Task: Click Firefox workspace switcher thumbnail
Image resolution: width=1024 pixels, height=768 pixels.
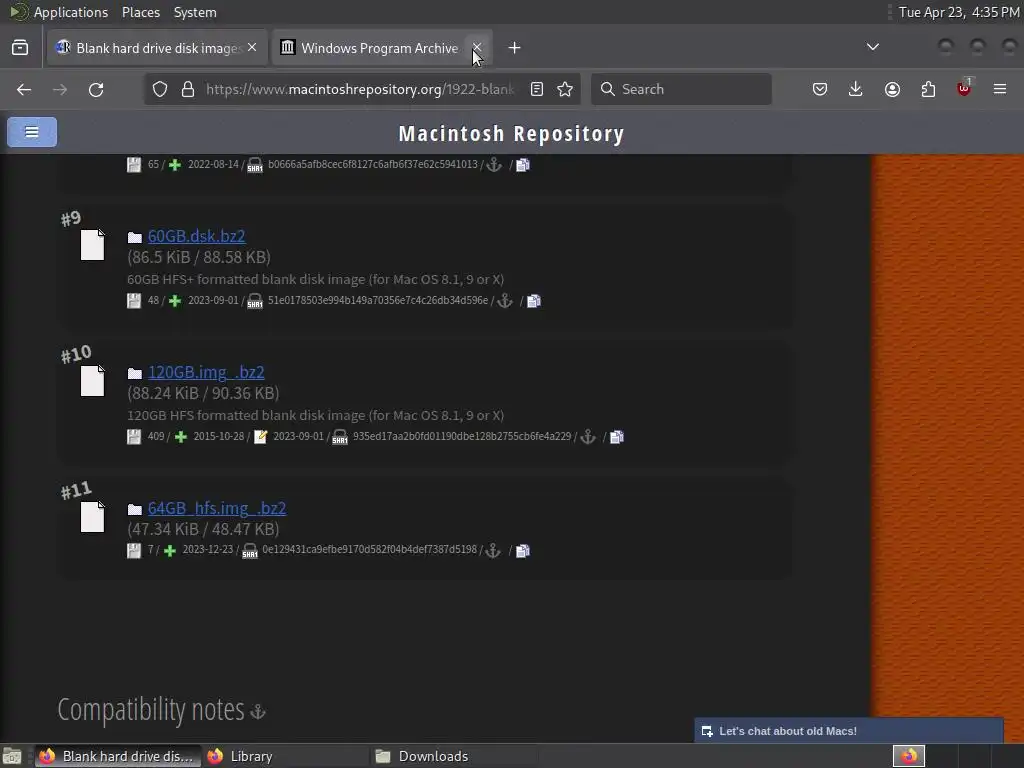Action: pyautogui.click(x=908, y=756)
